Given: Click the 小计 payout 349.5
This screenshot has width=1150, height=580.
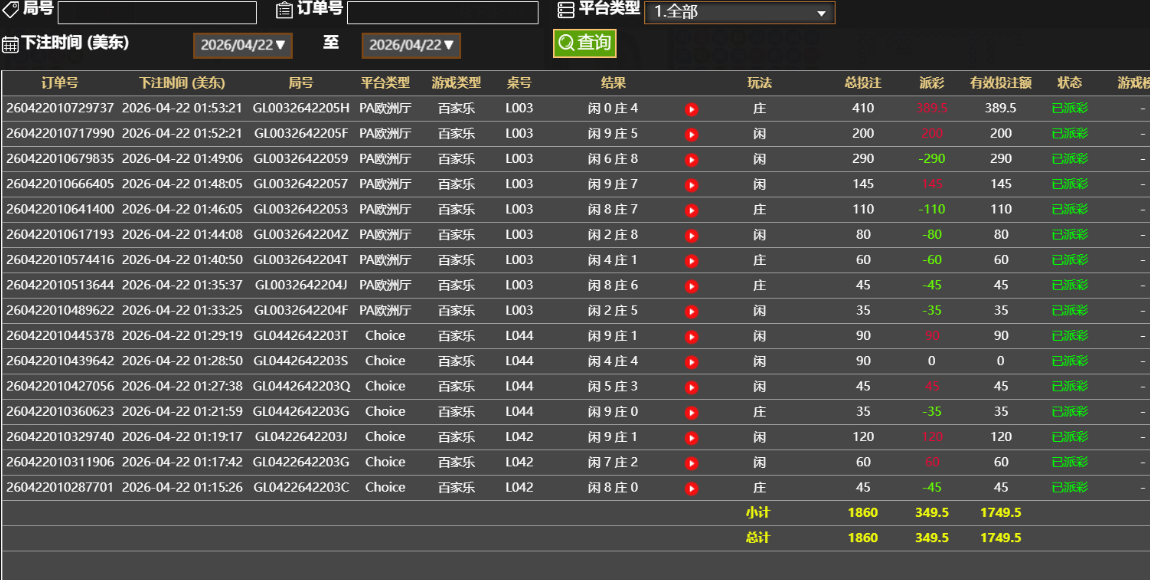Looking at the screenshot, I should click(x=931, y=513).
